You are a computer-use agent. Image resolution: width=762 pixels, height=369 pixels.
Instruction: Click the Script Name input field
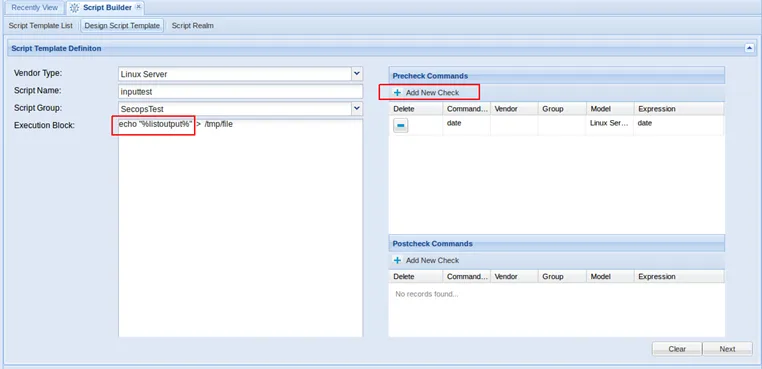click(241, 91)
